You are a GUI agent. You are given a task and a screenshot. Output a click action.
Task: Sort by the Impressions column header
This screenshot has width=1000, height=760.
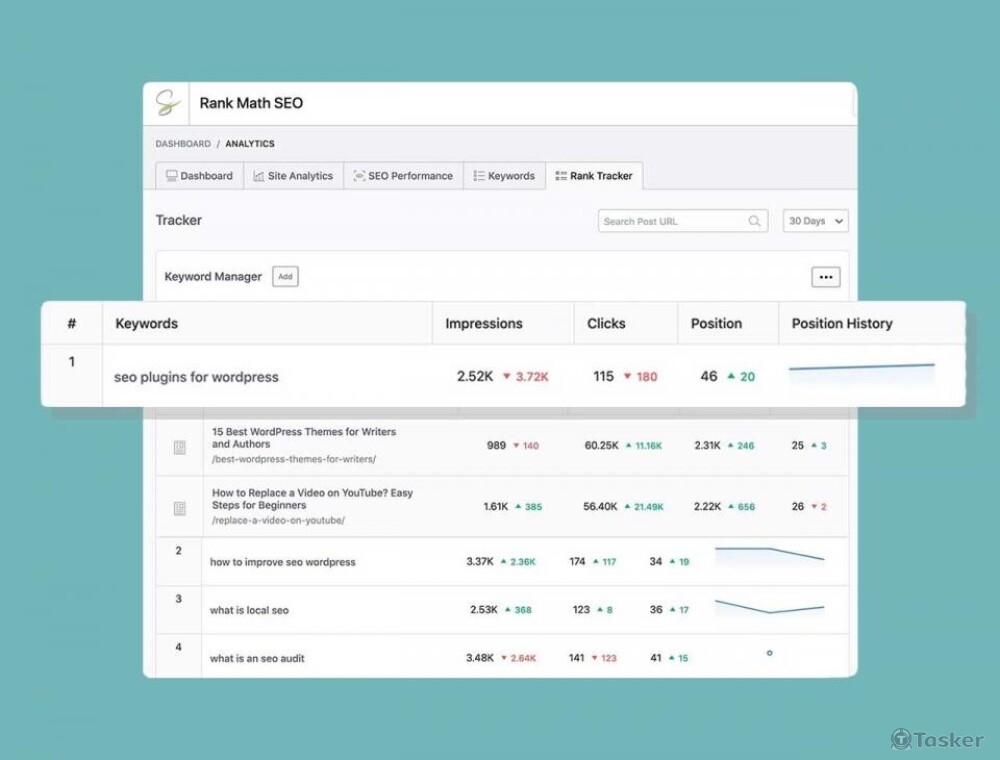coord(484,324)
